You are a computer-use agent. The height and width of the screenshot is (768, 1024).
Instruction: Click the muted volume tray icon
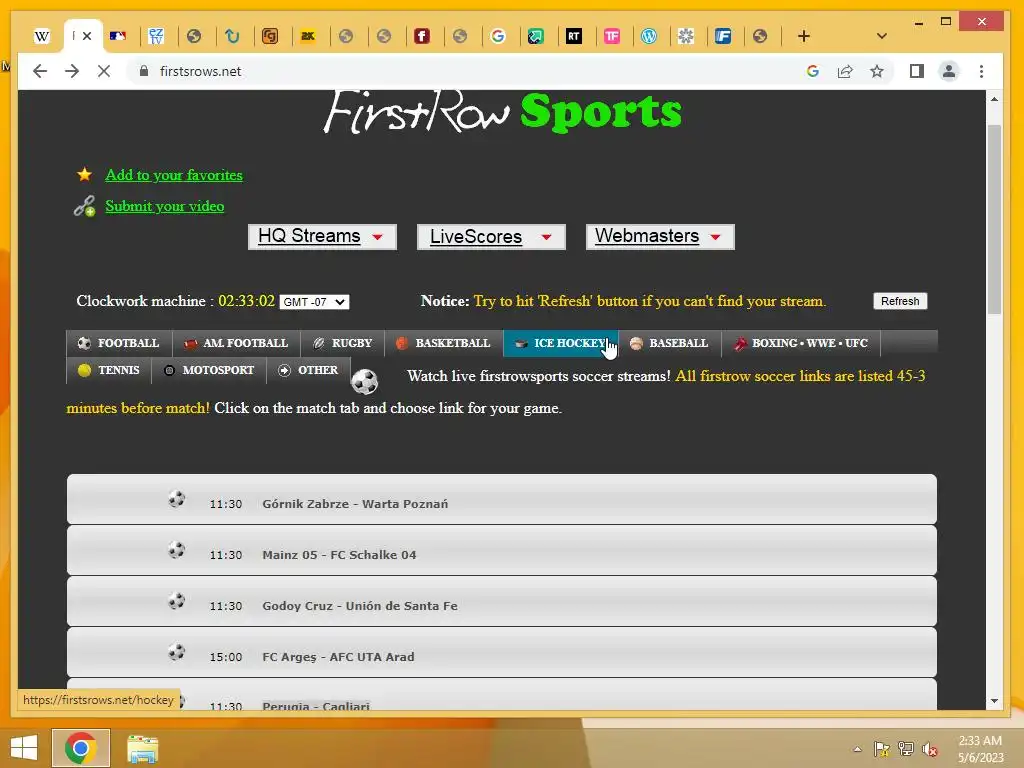point(929,749)
